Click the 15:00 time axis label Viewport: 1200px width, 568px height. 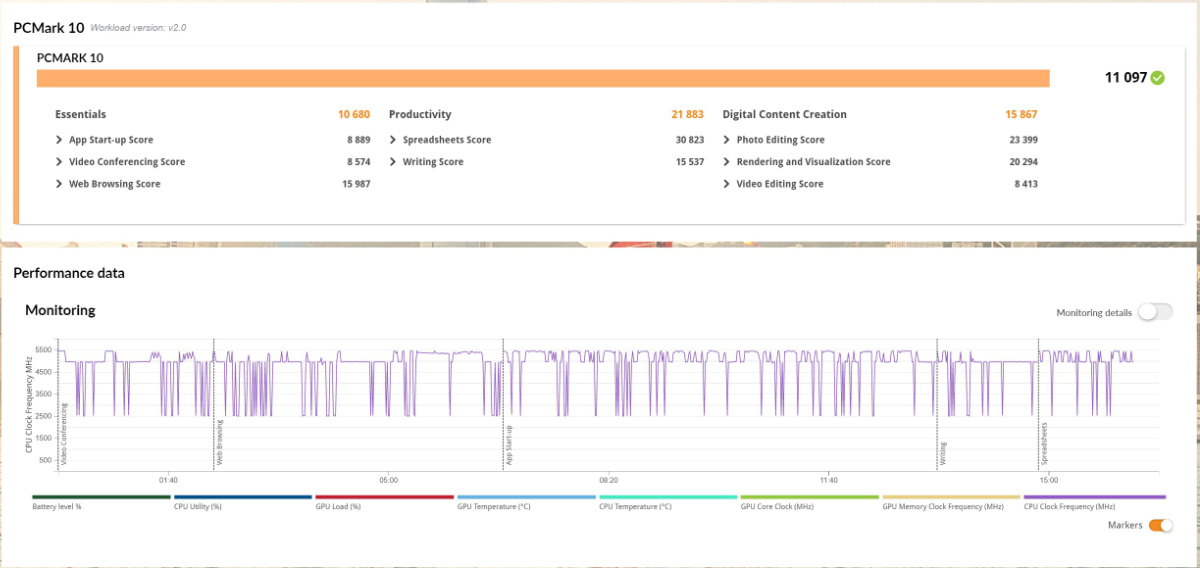(x=1048, y=480)
